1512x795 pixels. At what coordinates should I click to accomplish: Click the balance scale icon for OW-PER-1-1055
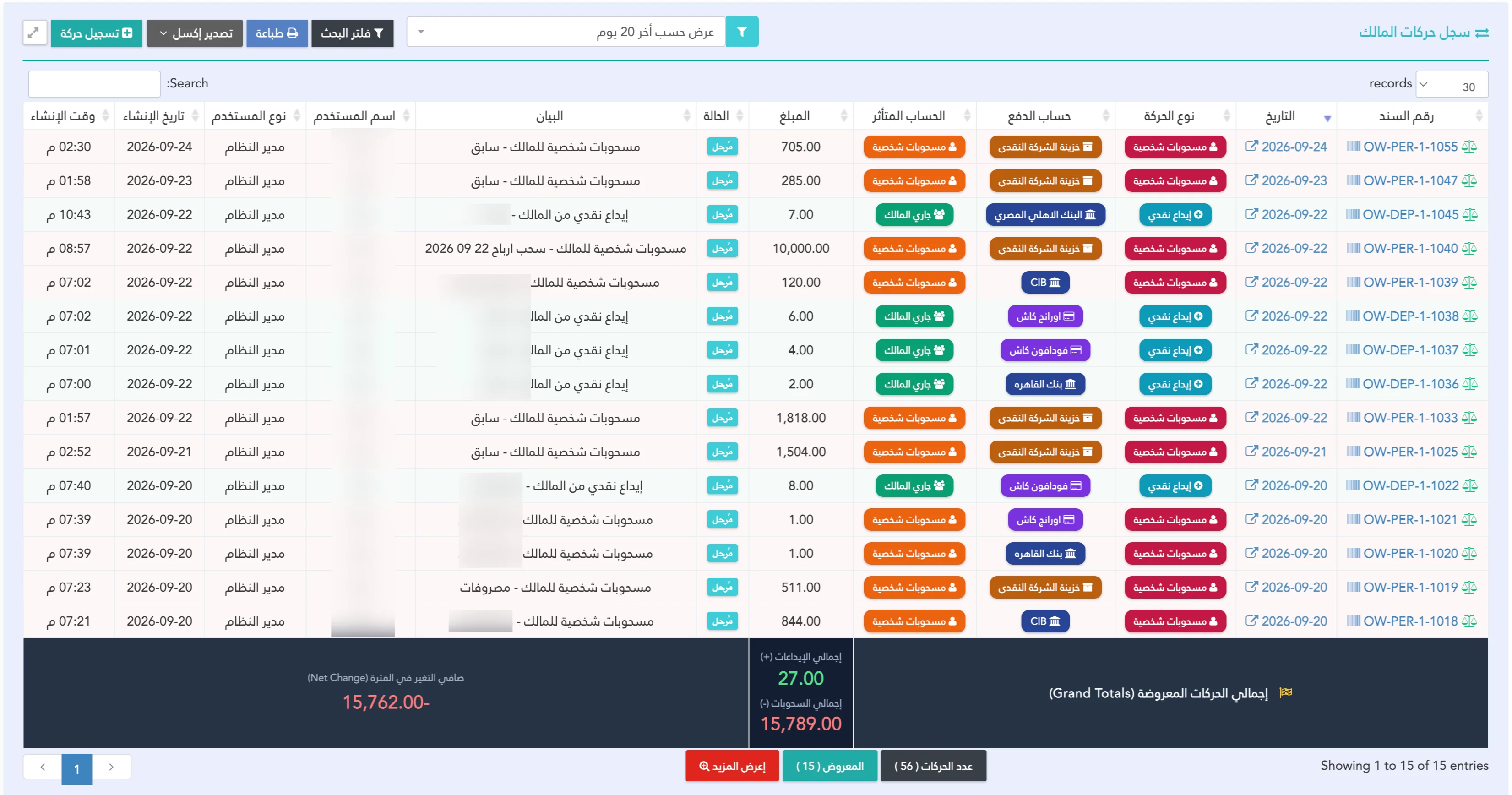pyautogui.click(x=1469, y=147)
